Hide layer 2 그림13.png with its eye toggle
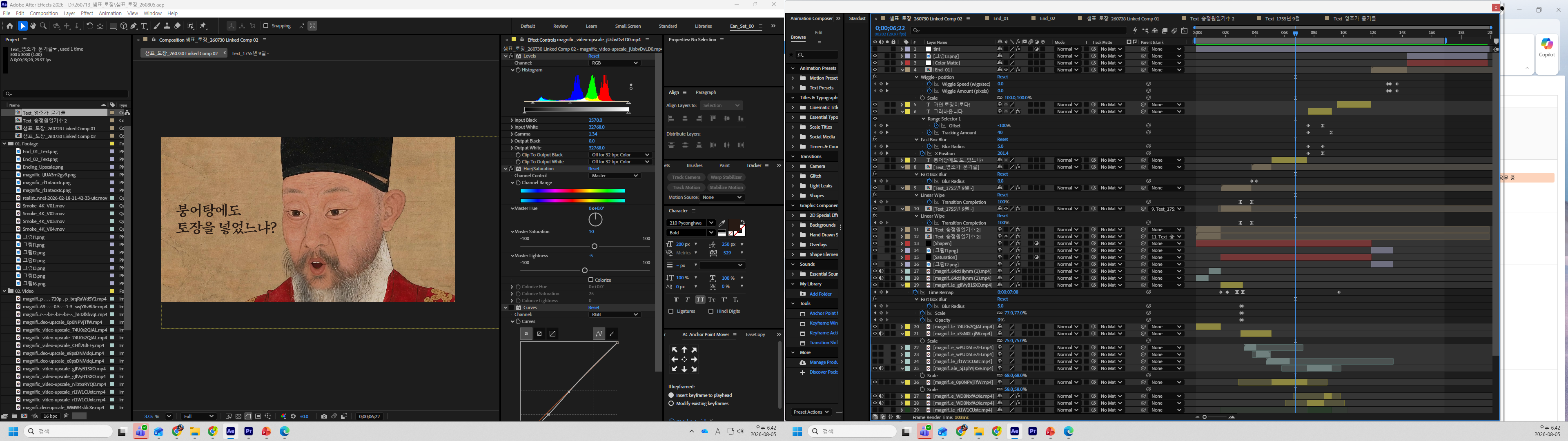 tap(875, 56)
